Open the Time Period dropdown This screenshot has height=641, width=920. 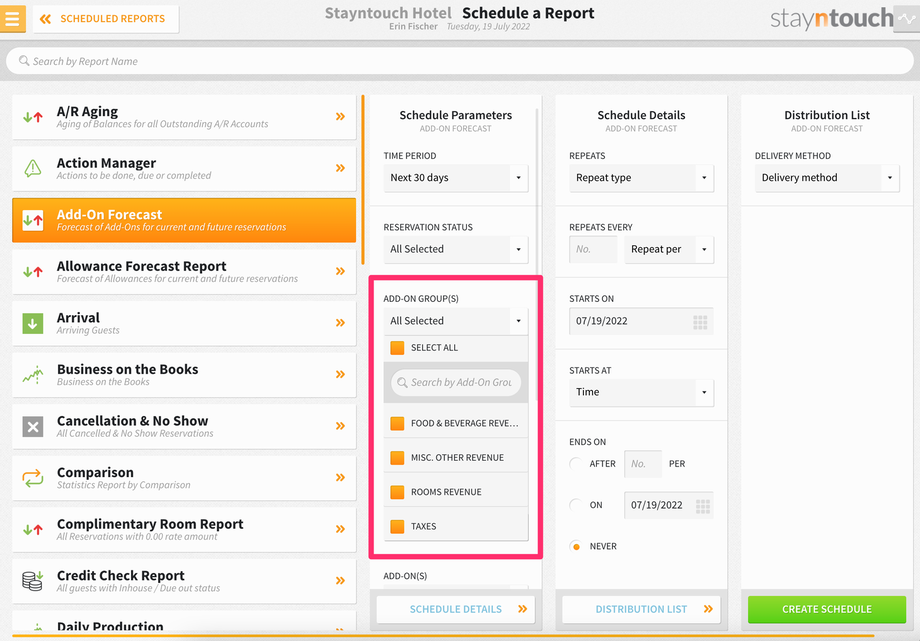(x=455, y=178)
